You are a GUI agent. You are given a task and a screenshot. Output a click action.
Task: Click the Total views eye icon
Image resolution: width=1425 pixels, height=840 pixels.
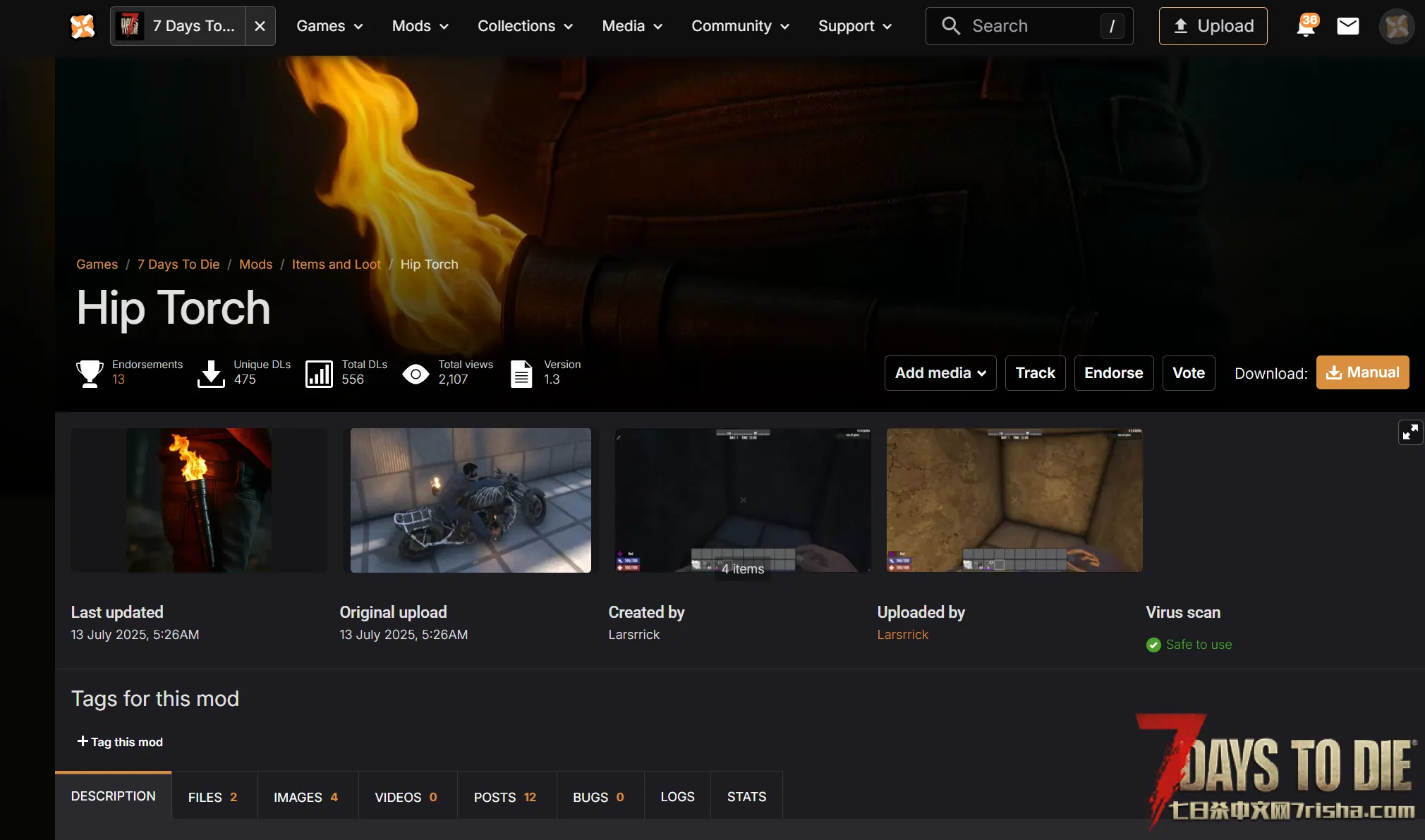[x=416, y=374]
